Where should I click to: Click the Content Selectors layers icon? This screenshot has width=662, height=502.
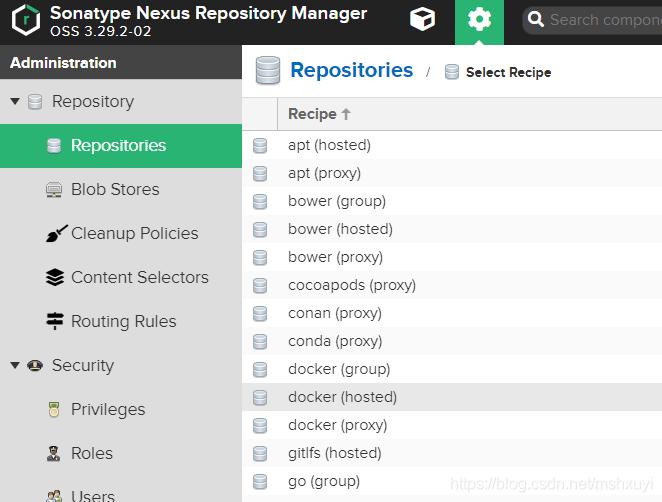tap(55, 277)
